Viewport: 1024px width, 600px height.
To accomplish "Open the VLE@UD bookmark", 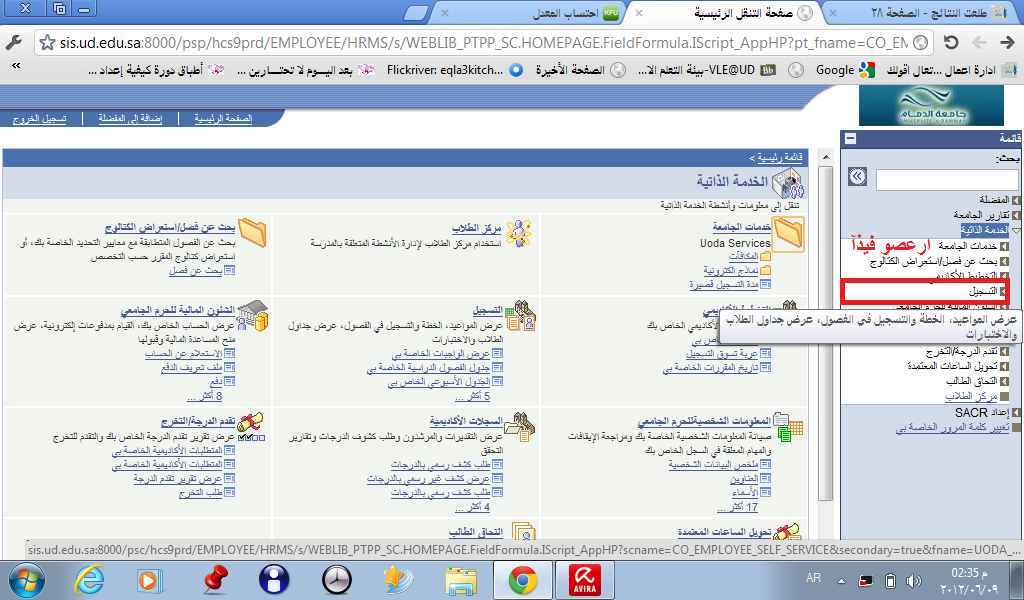I will 706,70.
